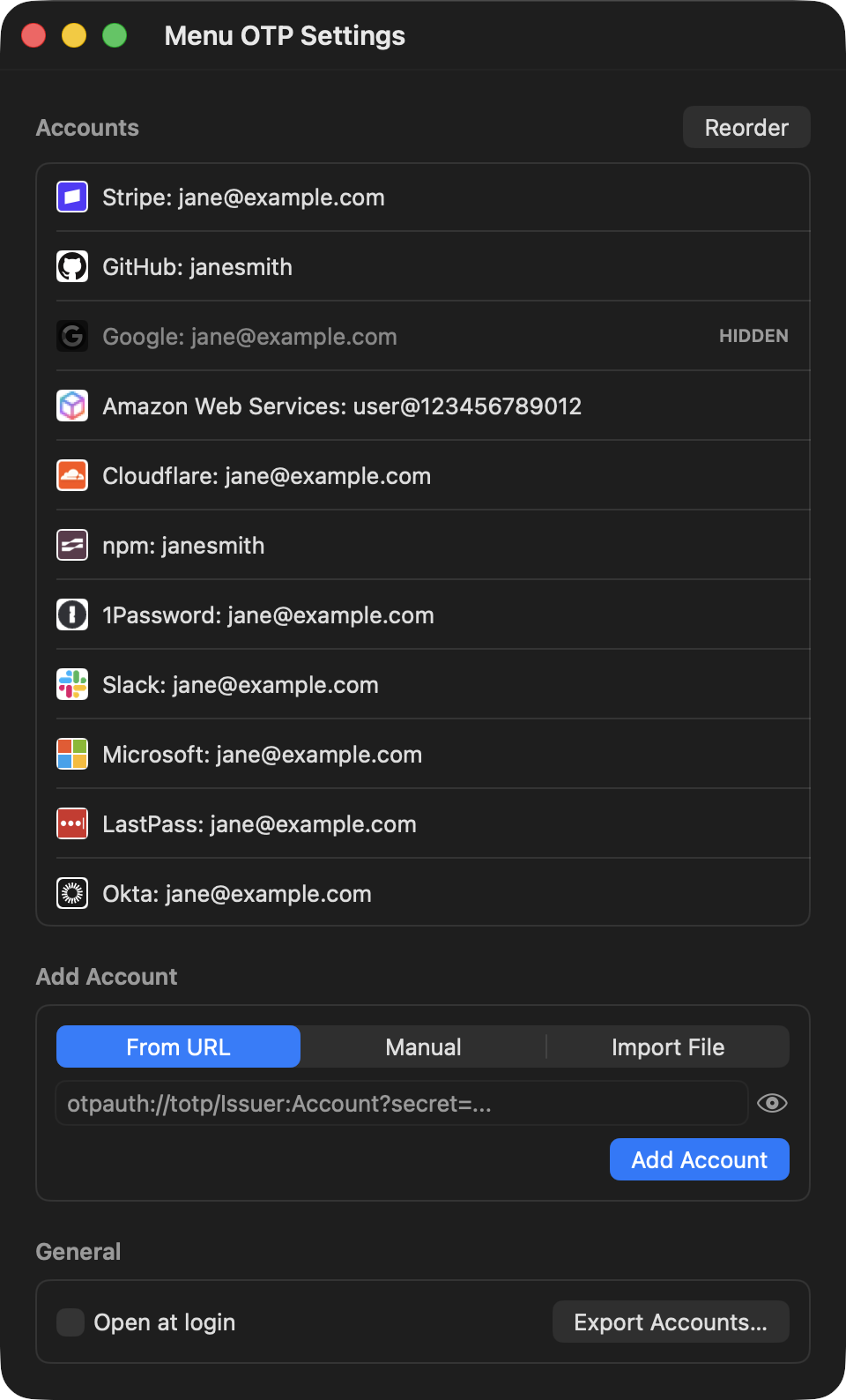Image resolution: width=846 pixels, height=1400 pixels.
Task: Click the Open at login label
Action: [x=165, y=1322]
